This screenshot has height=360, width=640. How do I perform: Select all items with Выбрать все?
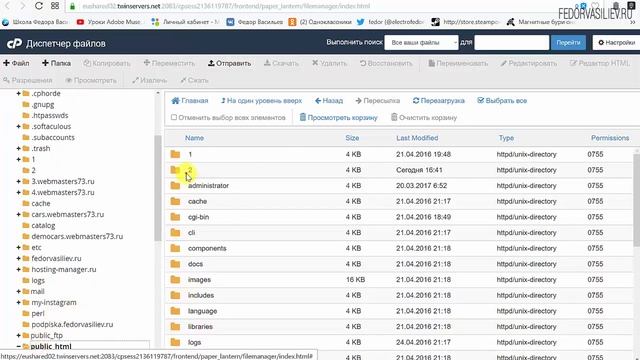point(502,100)
